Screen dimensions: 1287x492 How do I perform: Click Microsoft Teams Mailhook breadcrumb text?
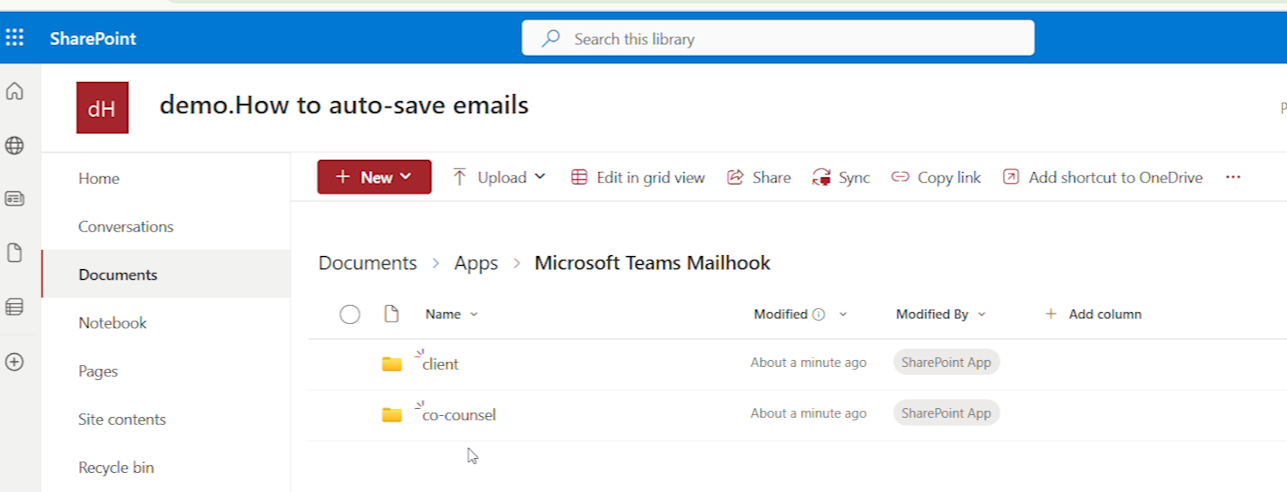[x=653, y=263]
